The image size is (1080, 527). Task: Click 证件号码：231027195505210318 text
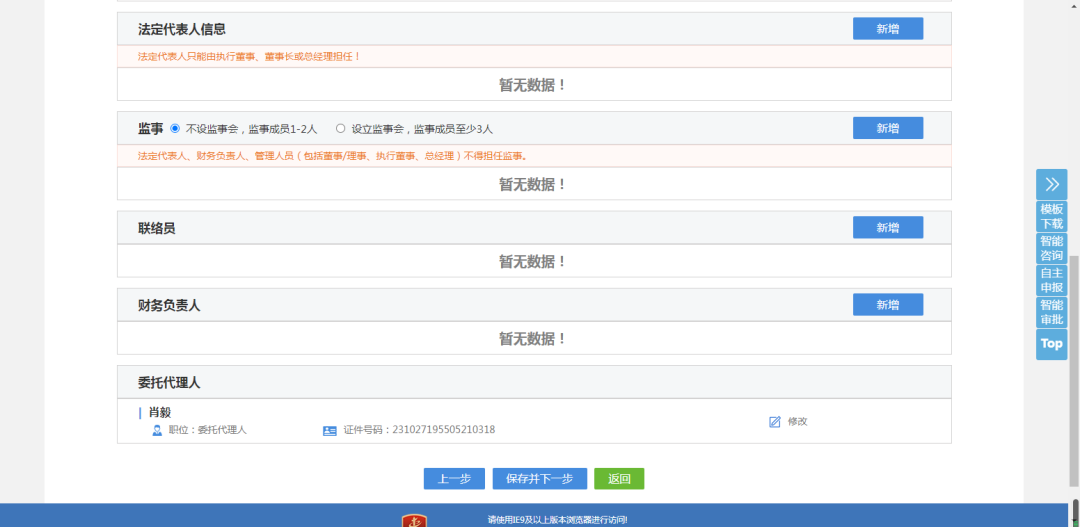tap(419, 430)
